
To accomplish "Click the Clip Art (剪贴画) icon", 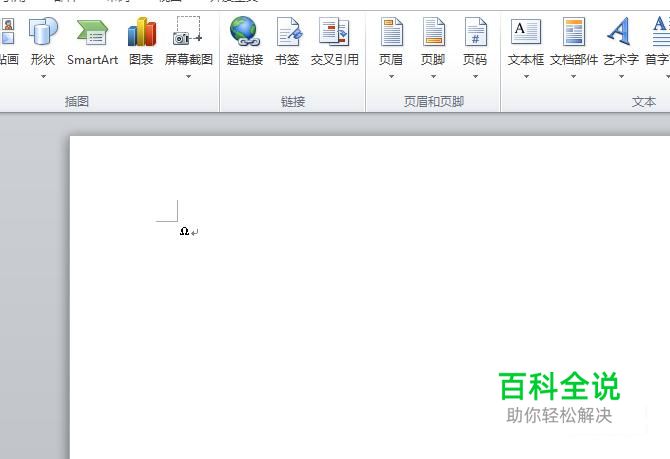I will click(7, 31).
